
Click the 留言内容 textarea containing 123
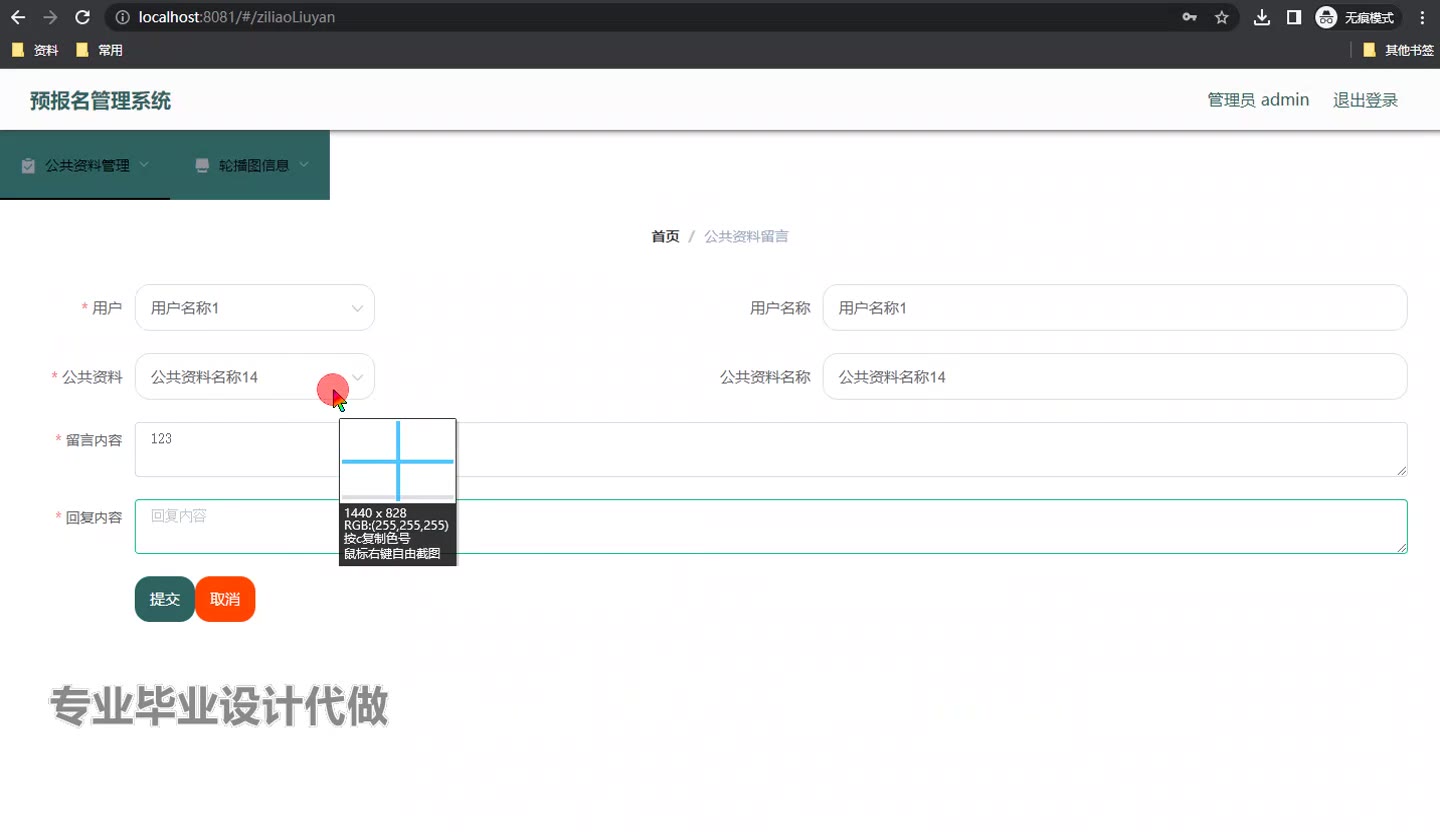tap(771, 450)
